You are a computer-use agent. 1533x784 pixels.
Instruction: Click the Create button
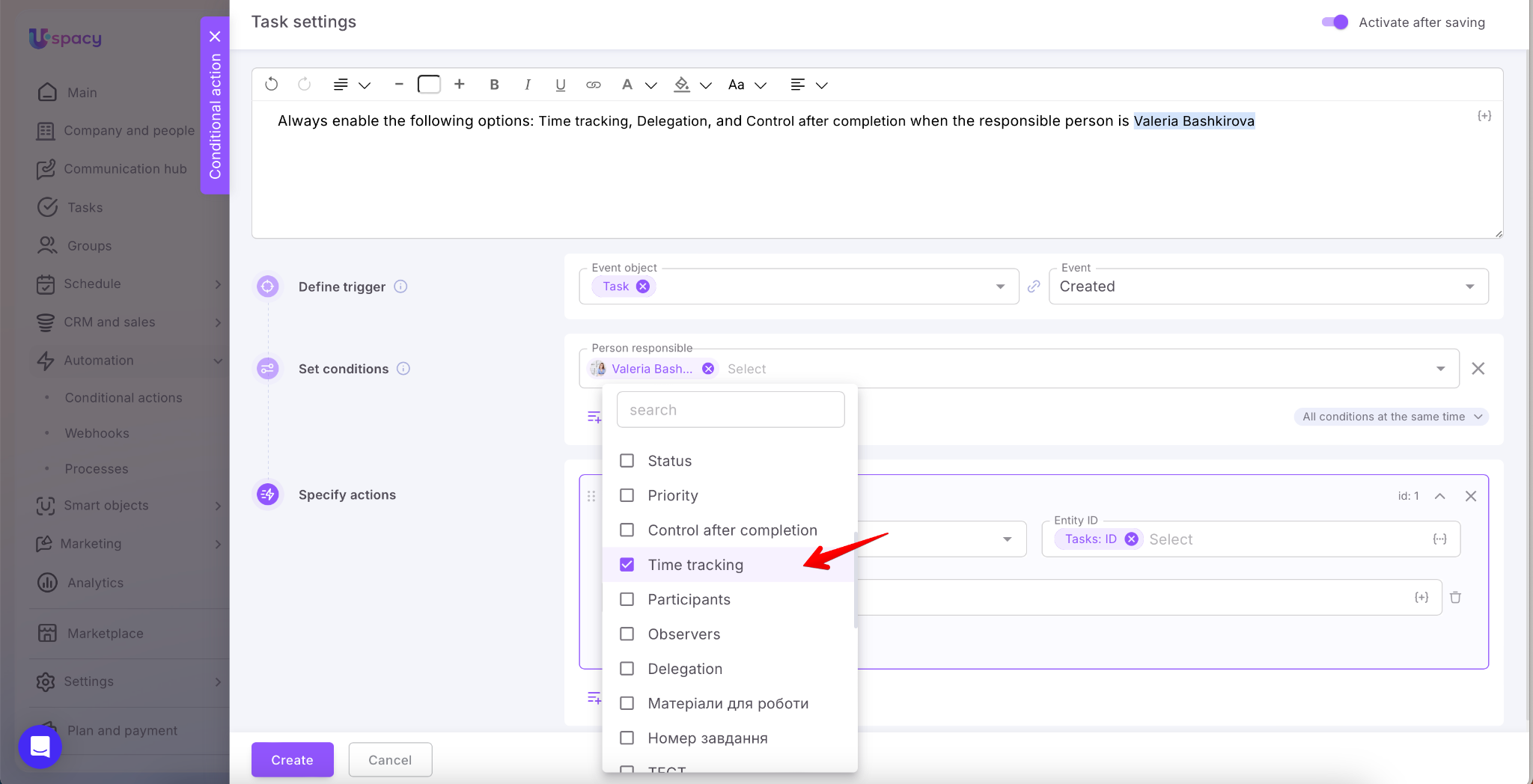tap(292, 760)
